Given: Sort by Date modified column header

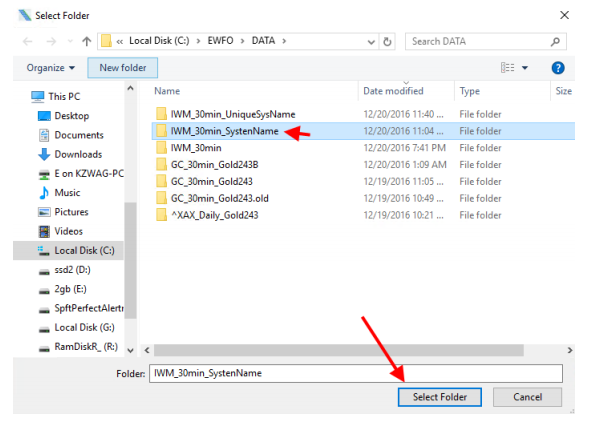Looking at the screenshot, I should [393, 91].
